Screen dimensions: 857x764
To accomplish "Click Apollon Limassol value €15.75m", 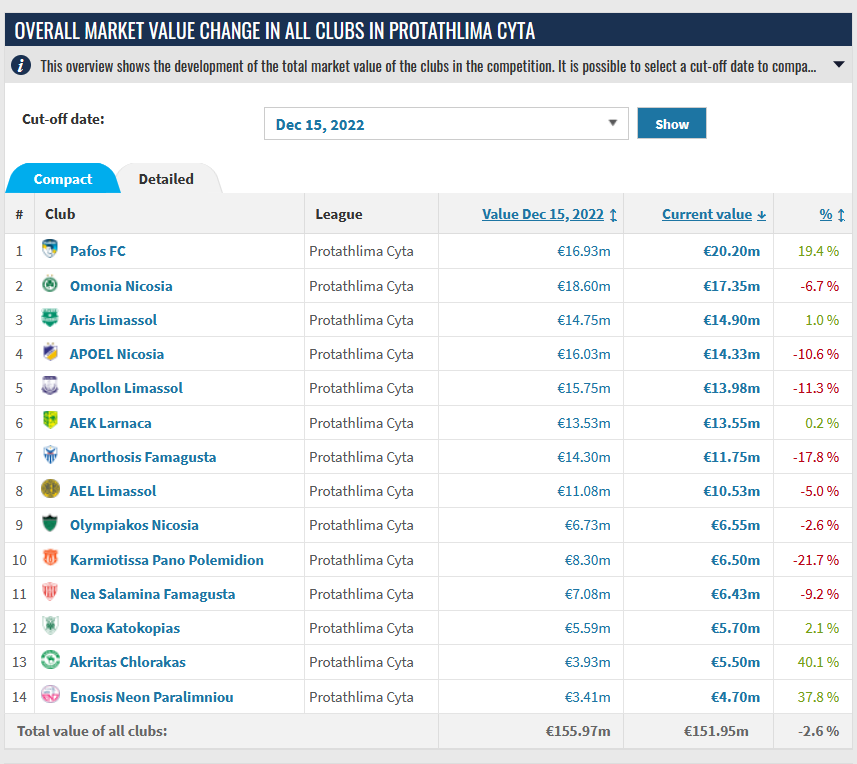I will [x=584, y=388].
